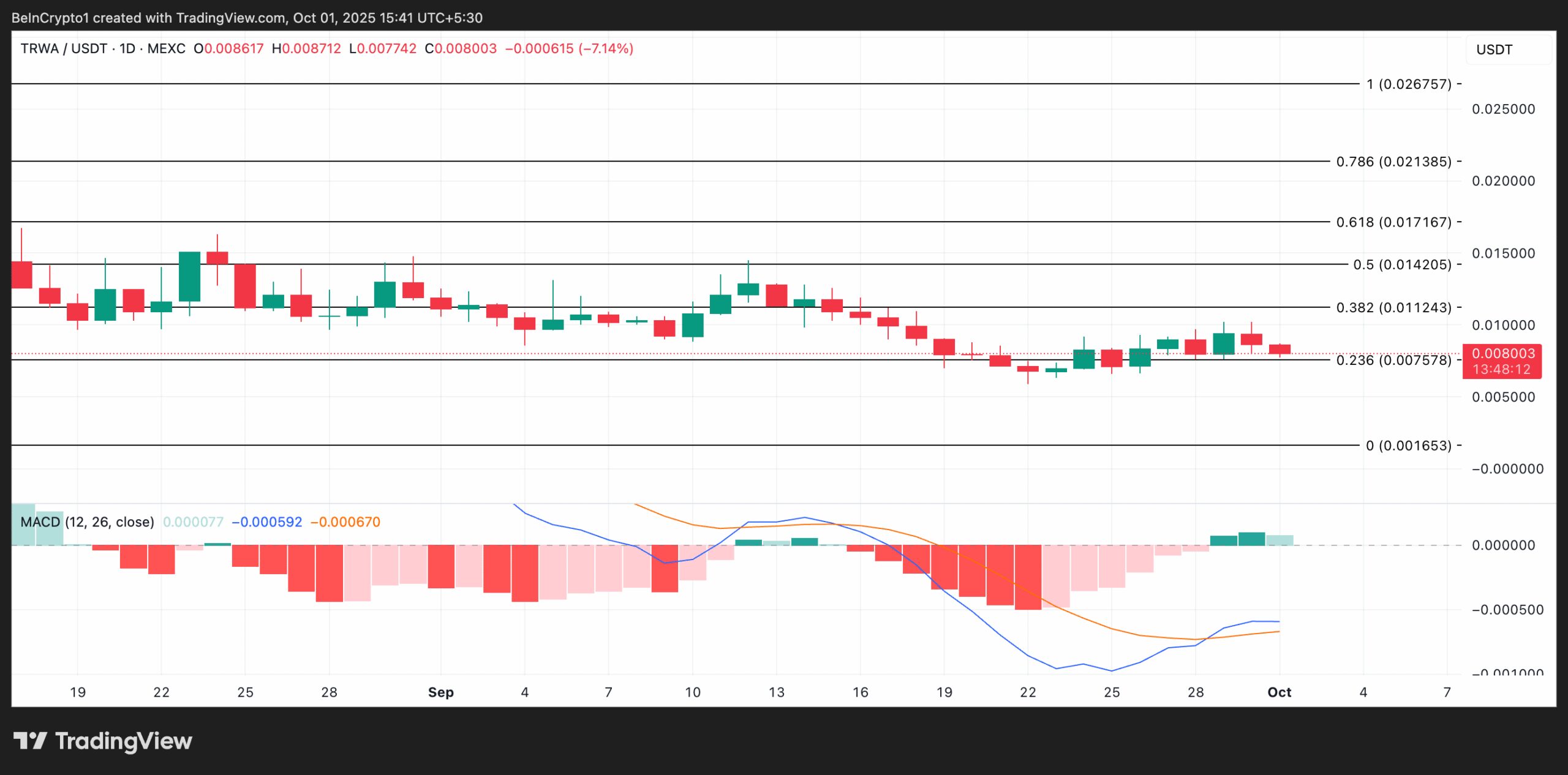Click the latest red candle near Oct
The image size is (1568, 775).
pyautogui.click(x=1280, y=349)
